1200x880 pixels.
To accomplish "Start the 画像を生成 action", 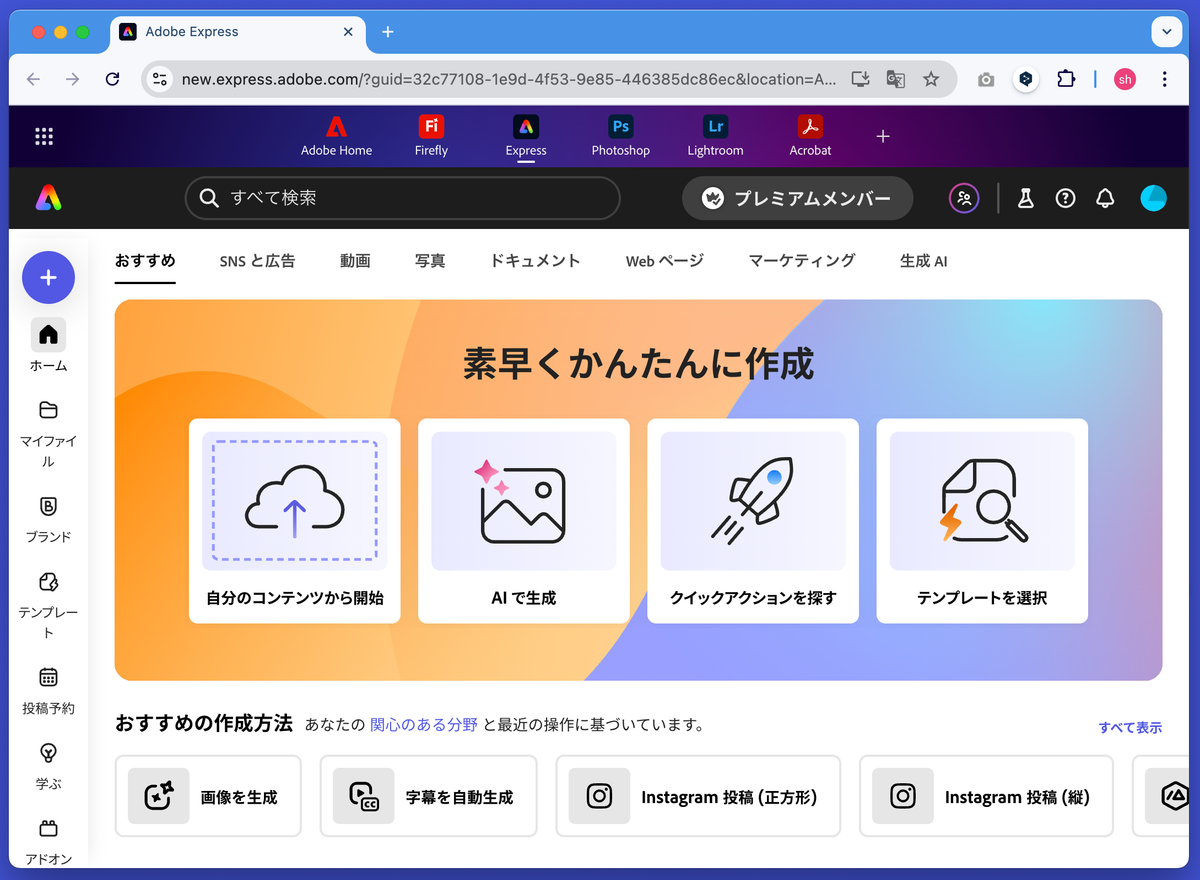I will [208, 796].
